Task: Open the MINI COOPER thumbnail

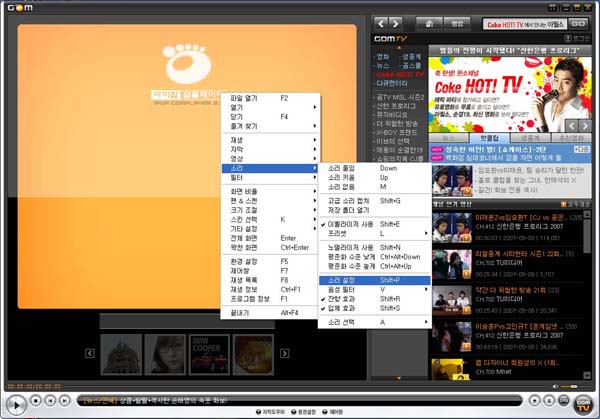Action: coord(209,355)
